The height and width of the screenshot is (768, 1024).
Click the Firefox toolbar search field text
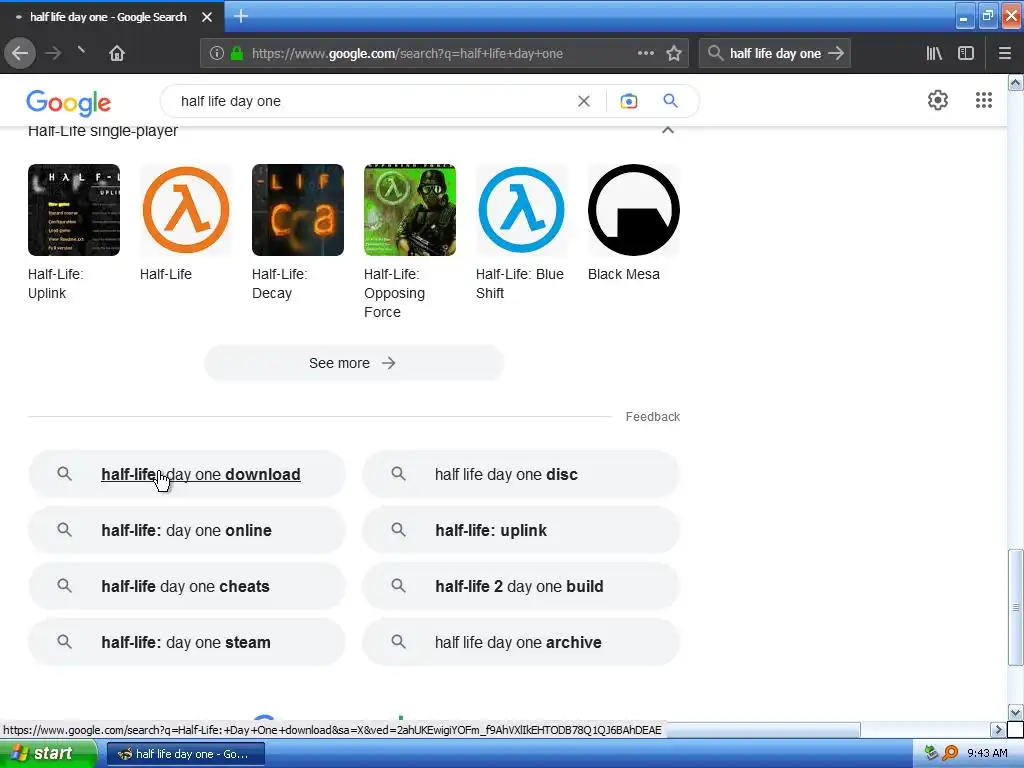click(775, 54)
